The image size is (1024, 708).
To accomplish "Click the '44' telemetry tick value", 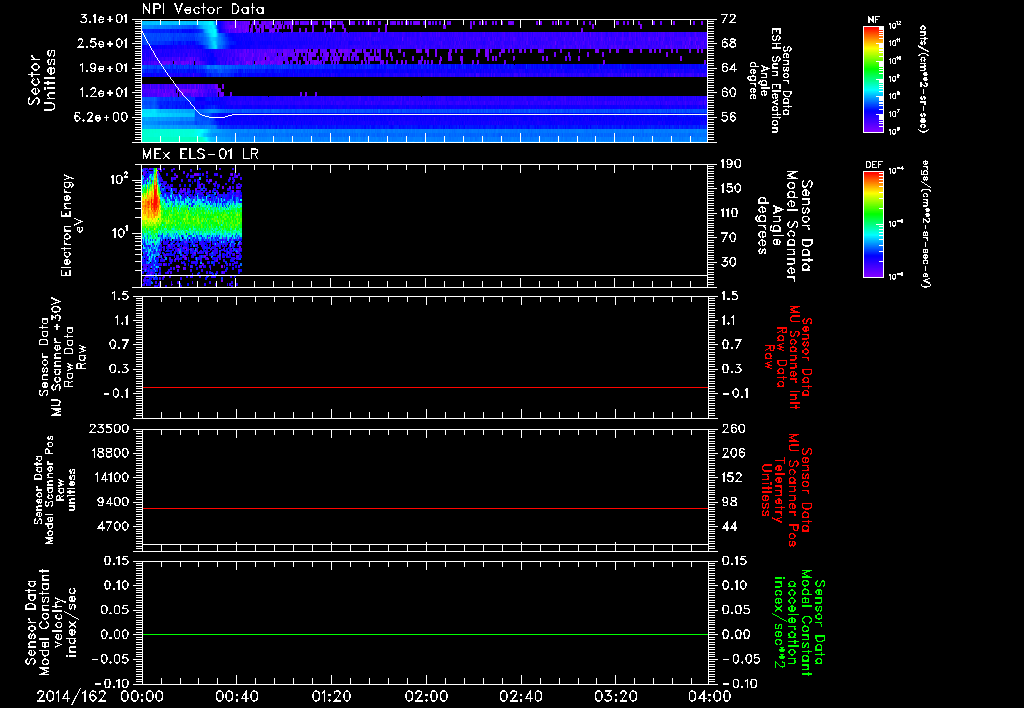I will pyautogui.click(x=729, y=526).
